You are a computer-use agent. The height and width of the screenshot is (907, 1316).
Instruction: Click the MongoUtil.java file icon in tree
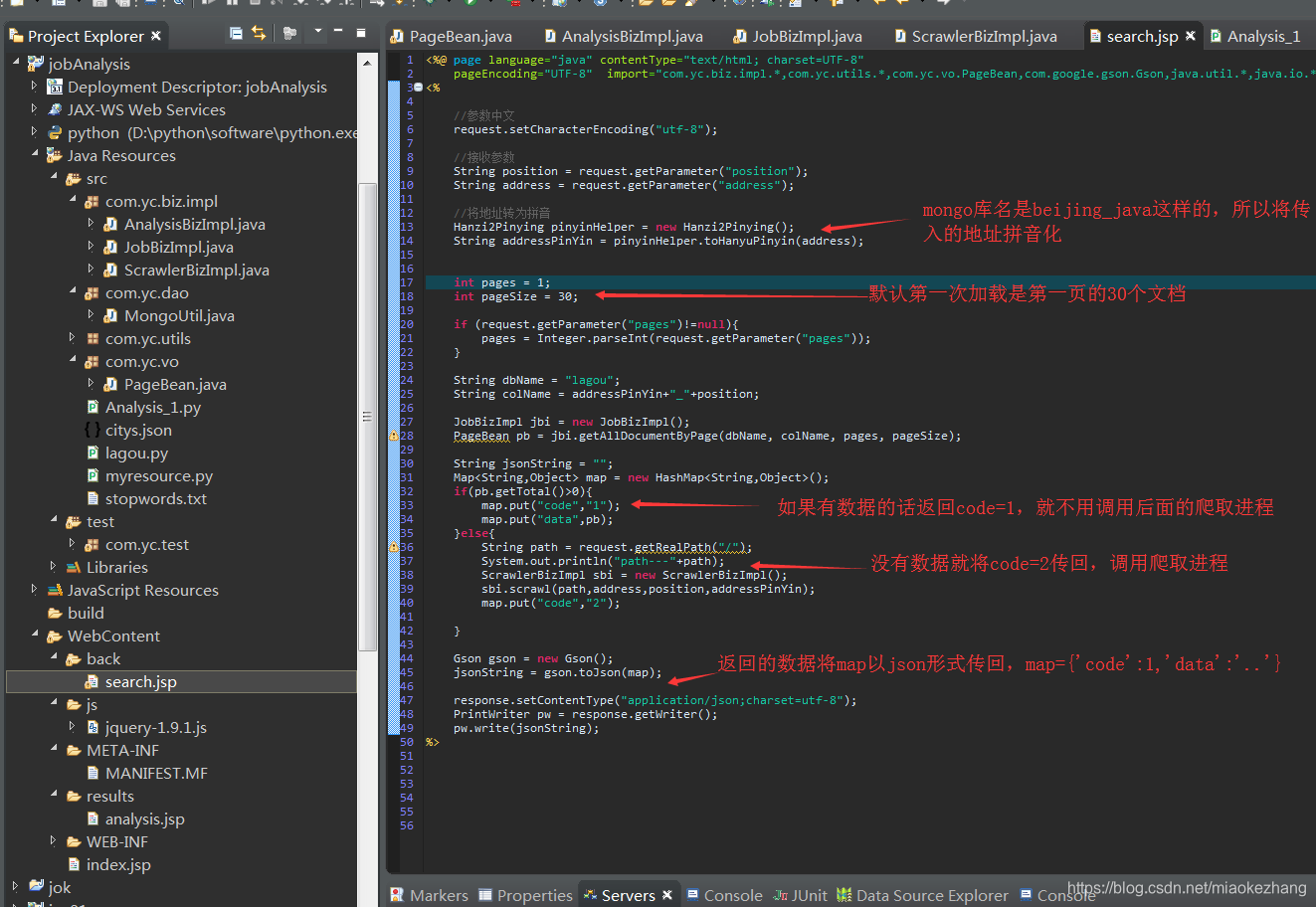point(111,315)
